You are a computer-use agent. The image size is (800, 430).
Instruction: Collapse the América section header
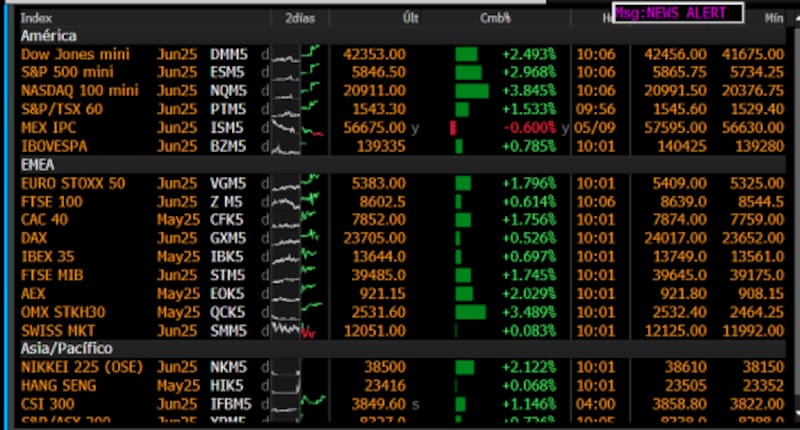coord(50,35)
